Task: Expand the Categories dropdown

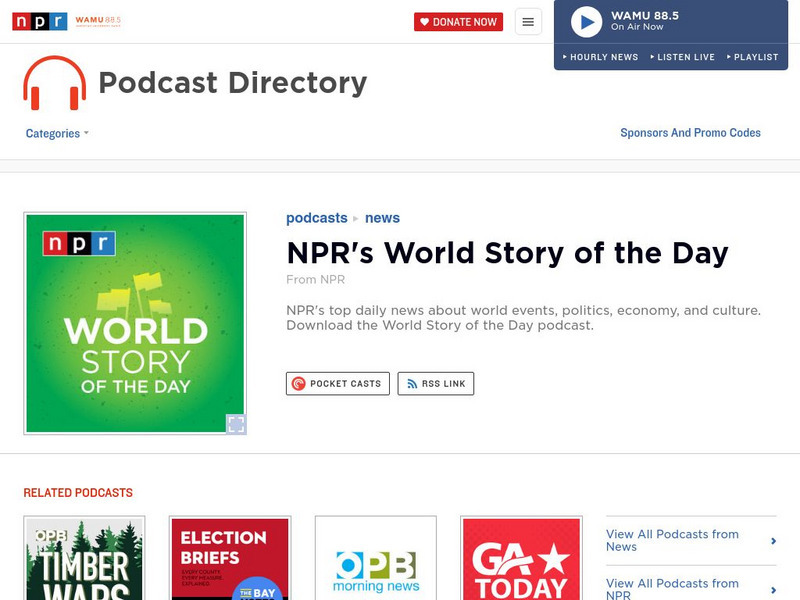Action: click(x=57, y=134)
